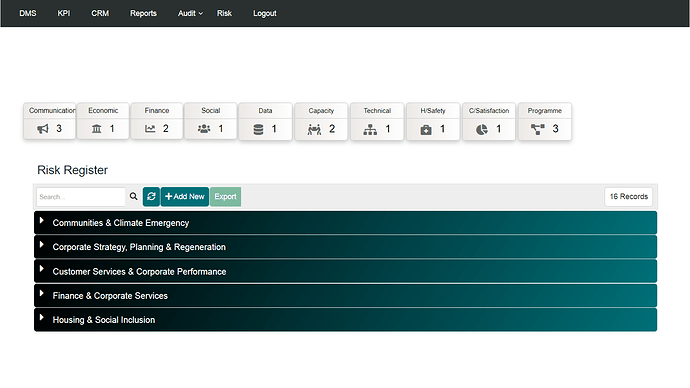Click the C/Satisfaction pie chart icon
The image size is (690, 388).
point(482,129)
